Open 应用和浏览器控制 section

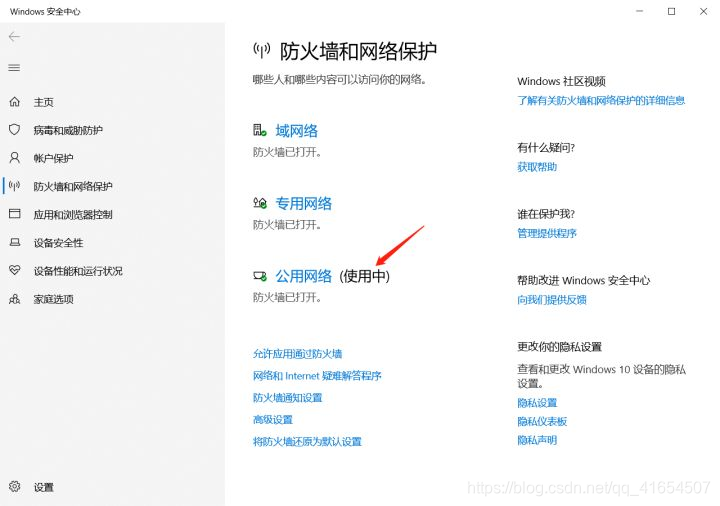[x=73, y=214]
